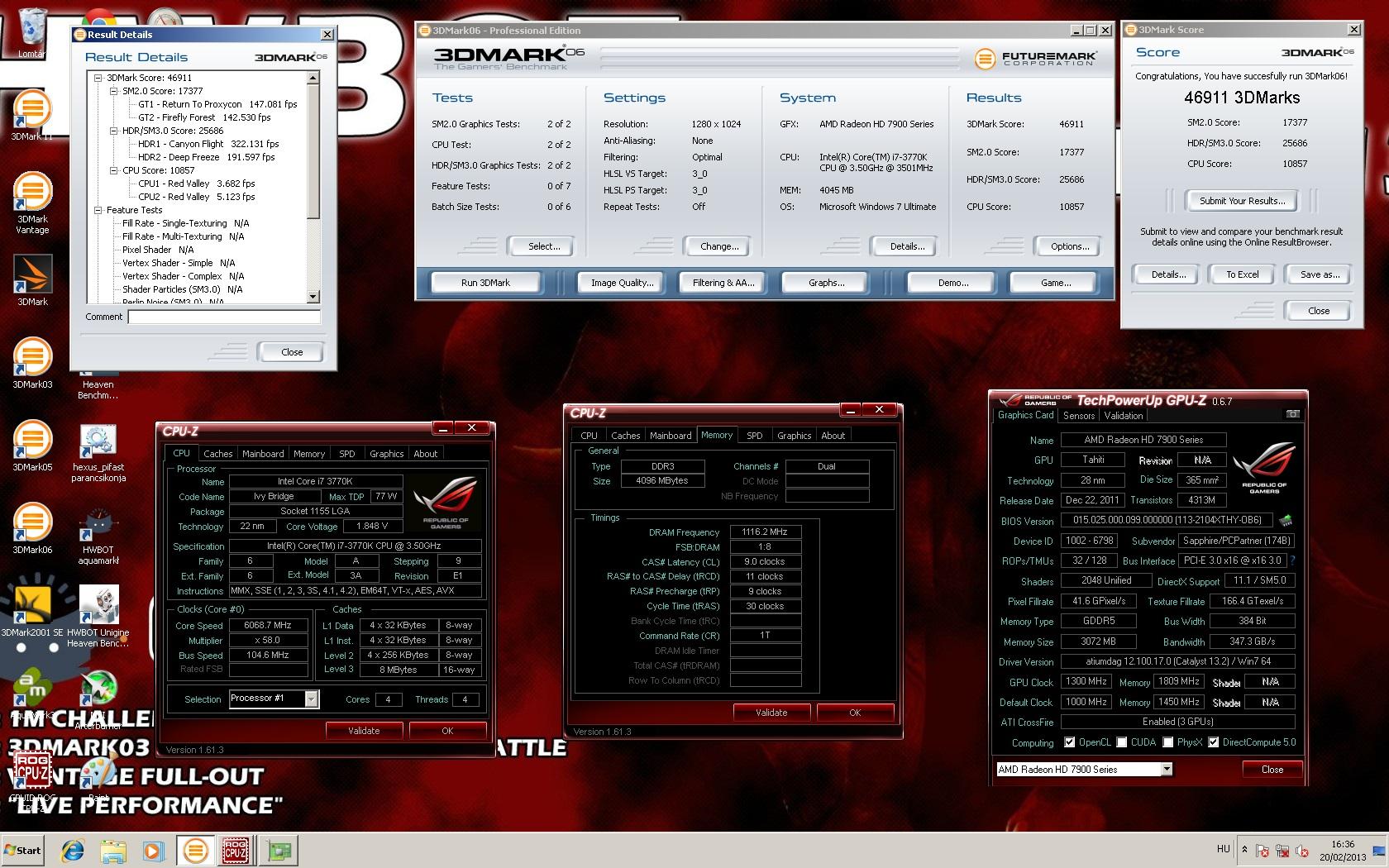Collapse the Feature Tests tree node
The image size is (1389, 868).
point(98,210)
